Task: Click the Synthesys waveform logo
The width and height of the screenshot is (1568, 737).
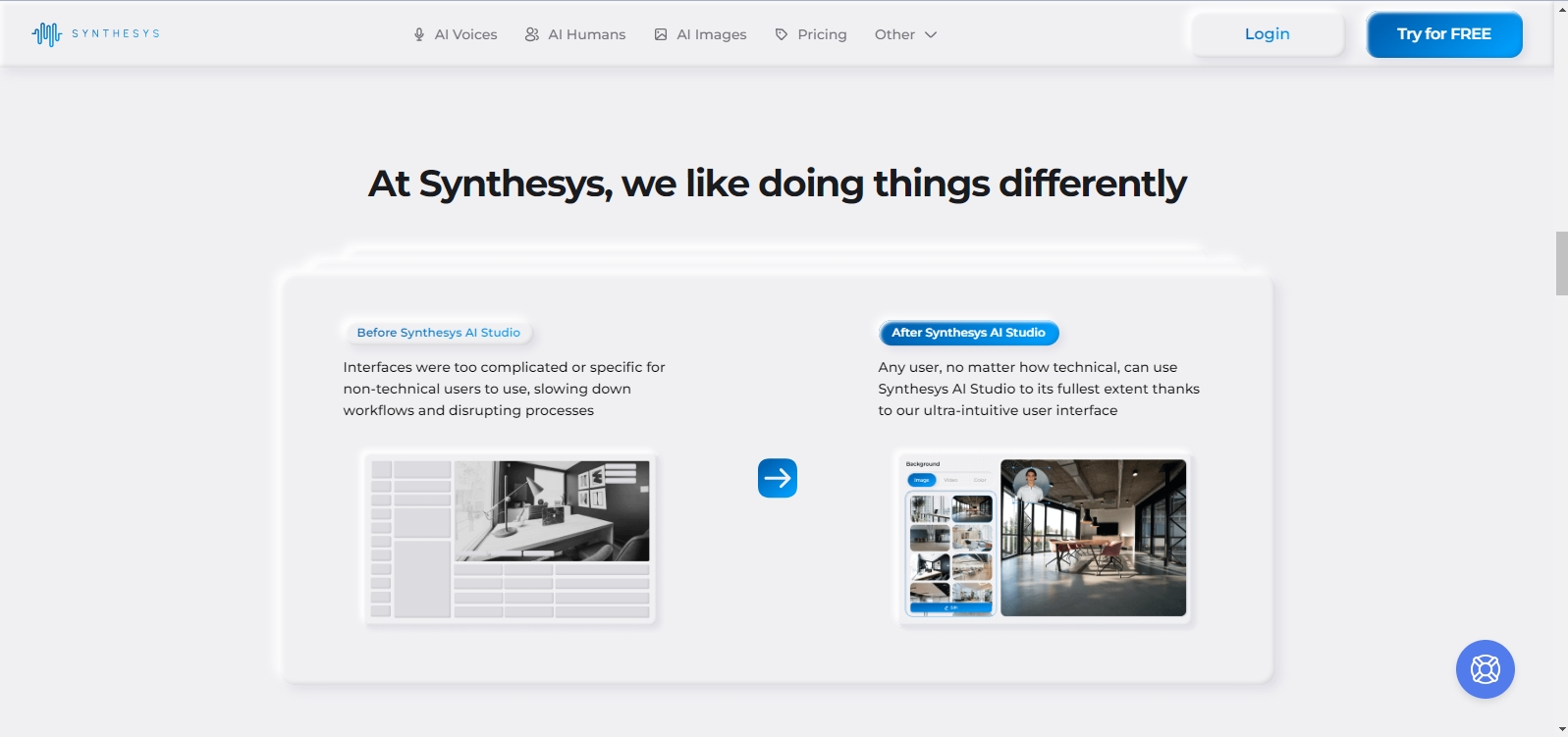Action: 95,34
